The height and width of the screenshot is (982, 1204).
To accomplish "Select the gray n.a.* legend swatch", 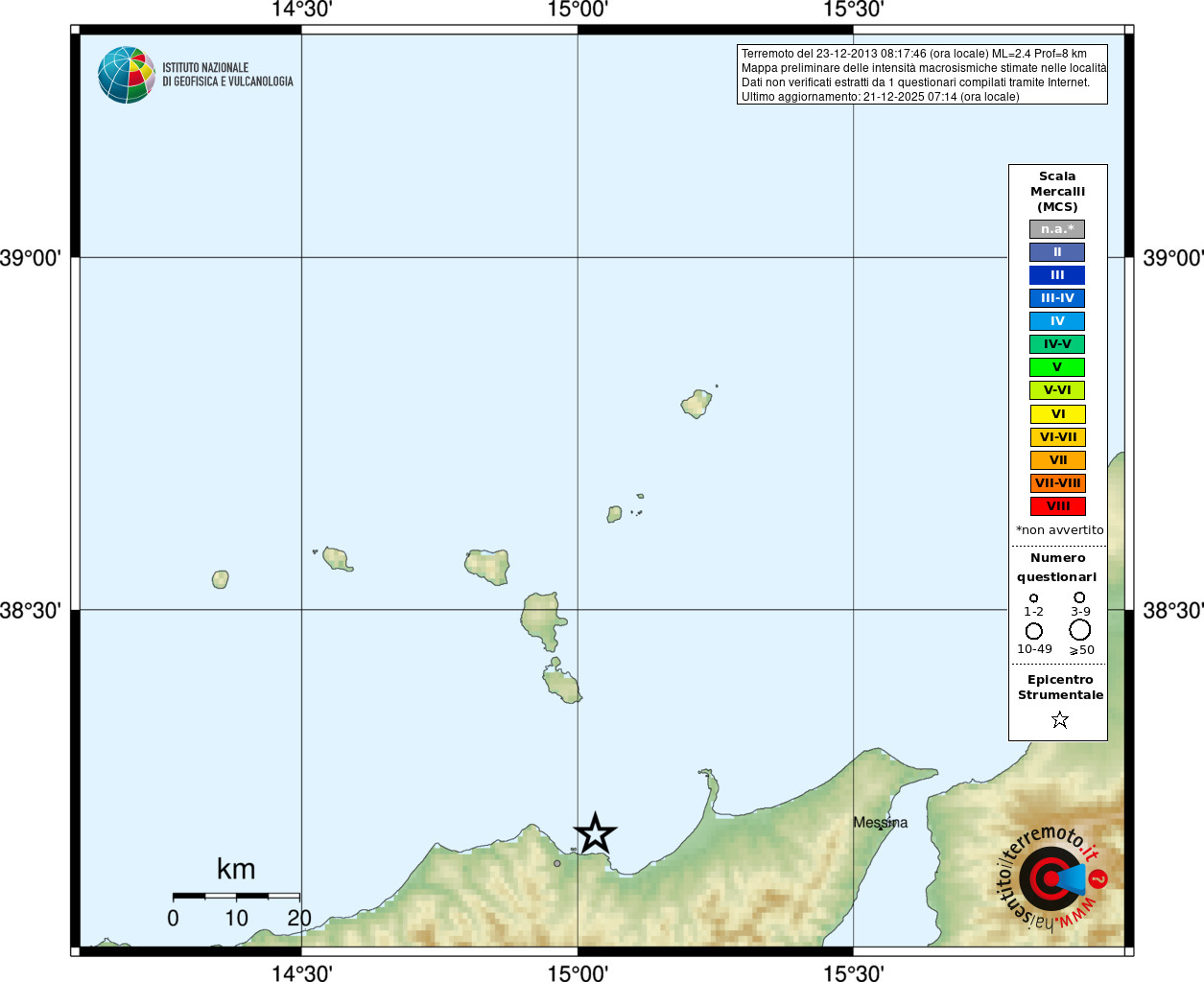I will 1057,229.
